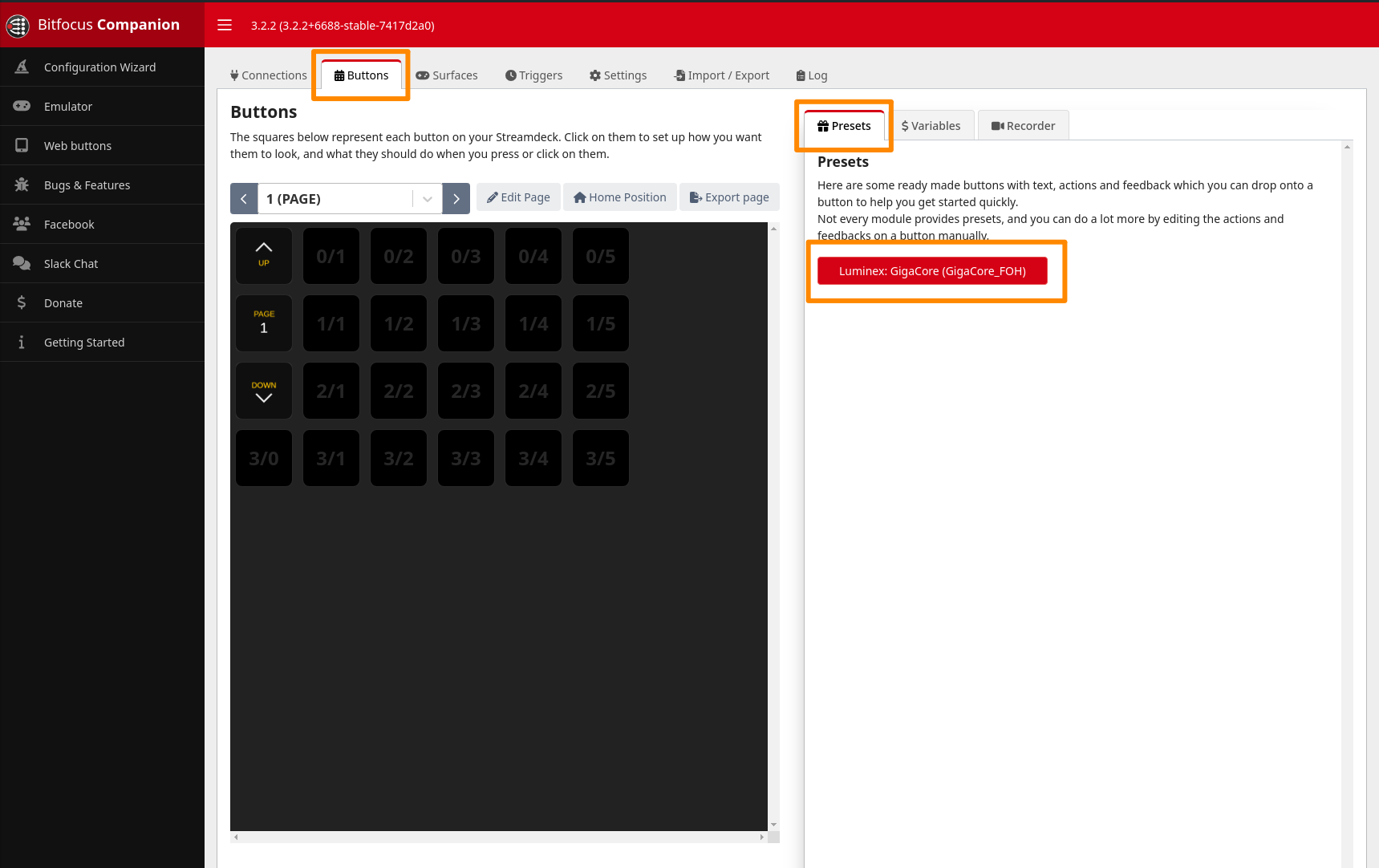This screenshot has width=1379, height=868.
Task: Open Slack Chat from sidebar
Action: [x=71, y=264]
